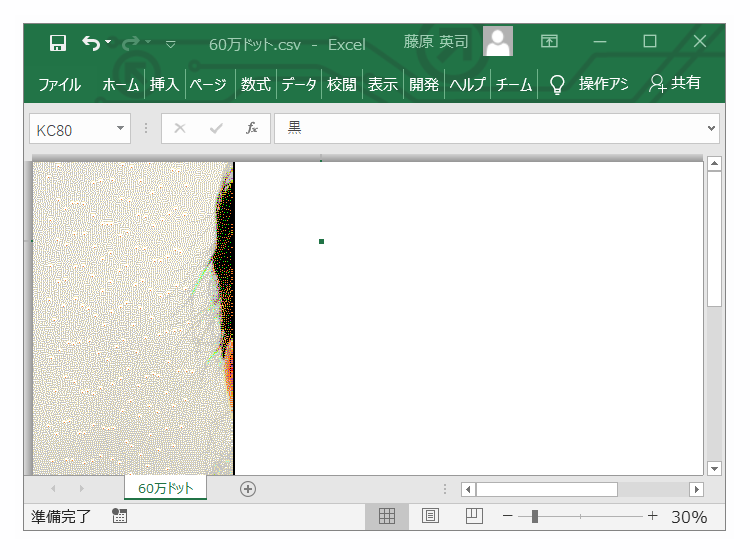Viewport: 750px width, 560px height.
Task: Switch to the ホーム tab
Action: click(120, 84)
